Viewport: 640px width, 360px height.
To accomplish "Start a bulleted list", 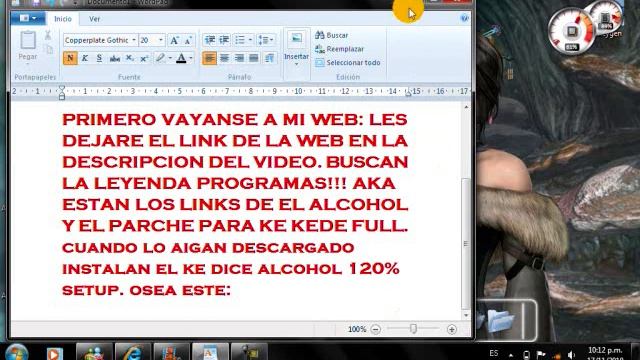I will 240,40.
